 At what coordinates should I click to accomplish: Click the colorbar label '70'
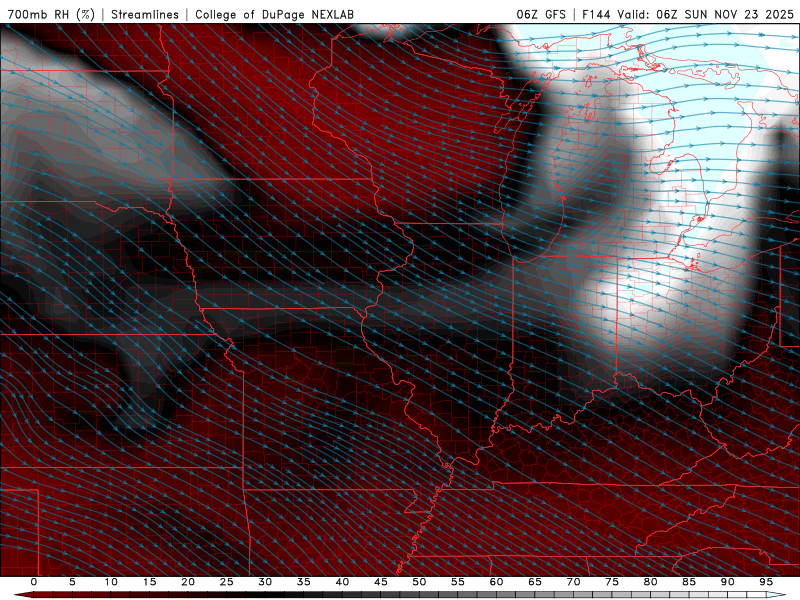pyautogui.click(x=573, y=582)
